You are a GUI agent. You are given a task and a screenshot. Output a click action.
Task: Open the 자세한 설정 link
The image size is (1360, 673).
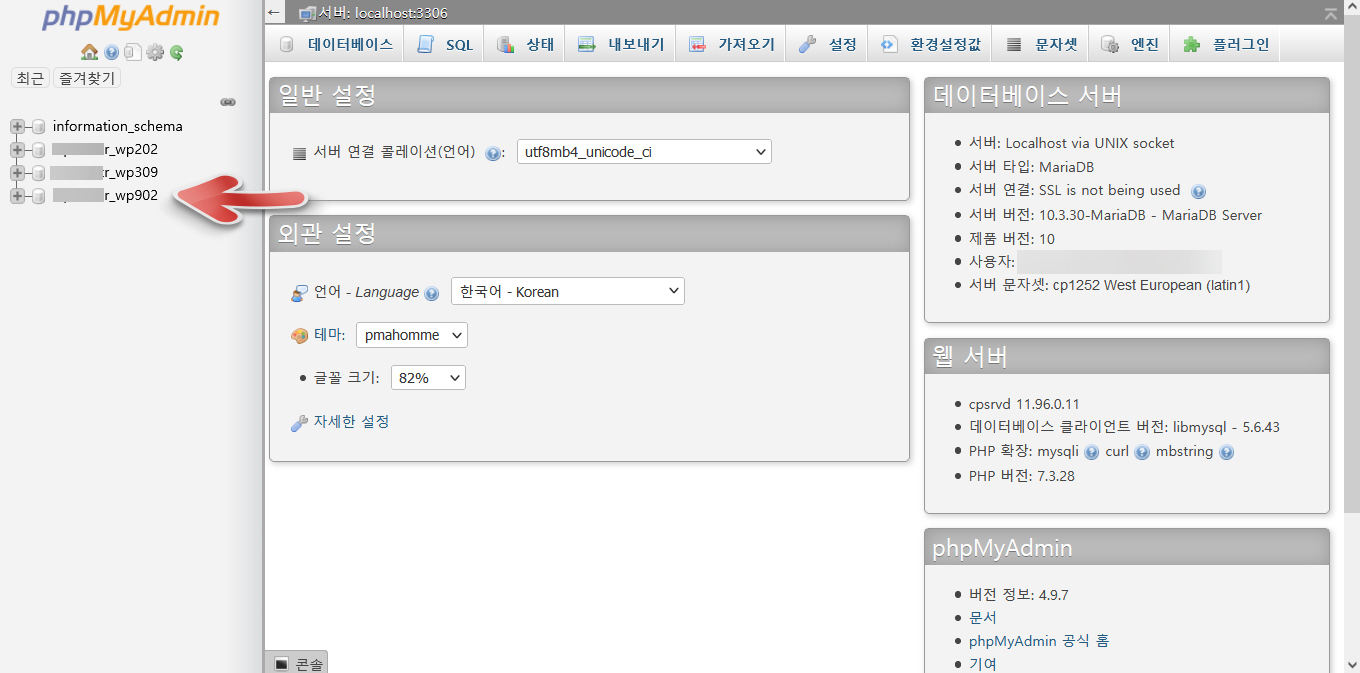point(351,422)
